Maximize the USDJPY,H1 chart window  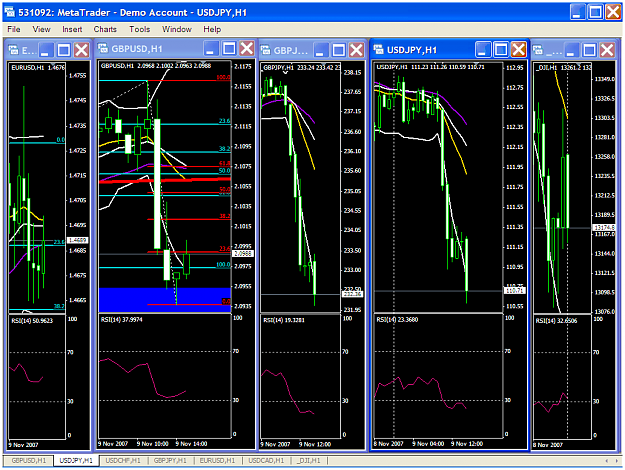pyautogui.click(x=501, y=49)
